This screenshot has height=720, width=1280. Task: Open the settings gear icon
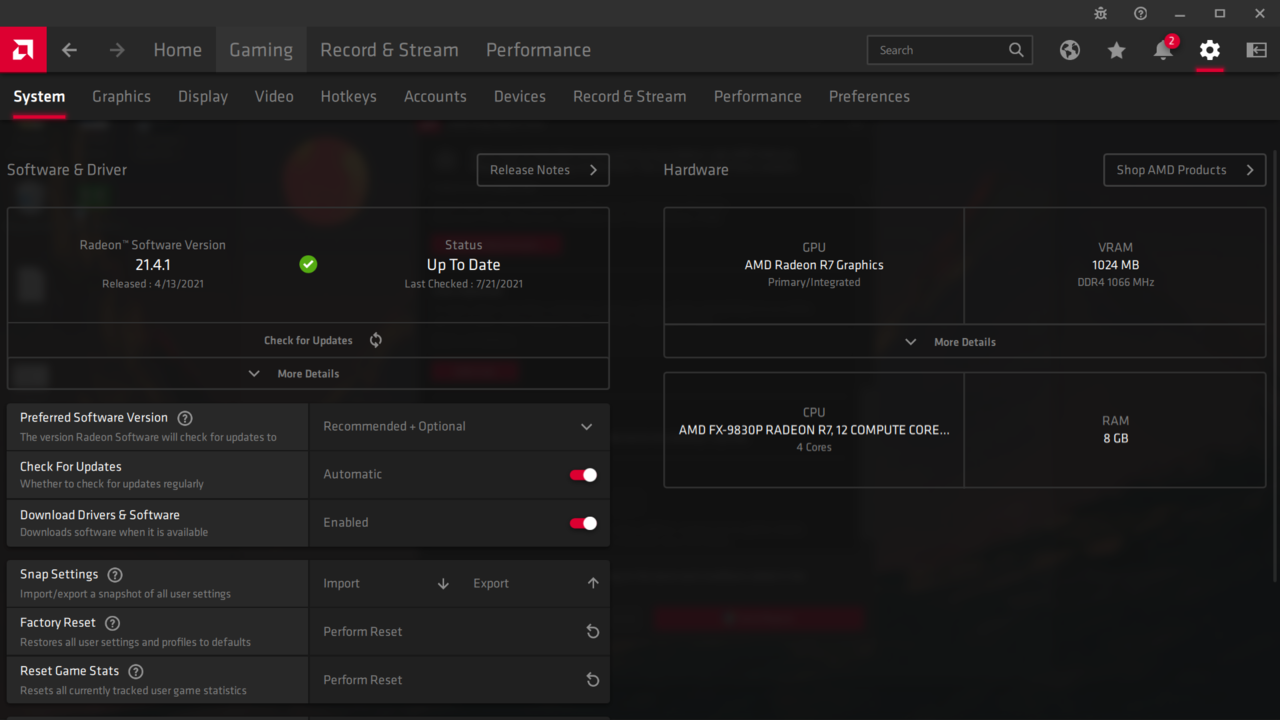point(1210,50)
